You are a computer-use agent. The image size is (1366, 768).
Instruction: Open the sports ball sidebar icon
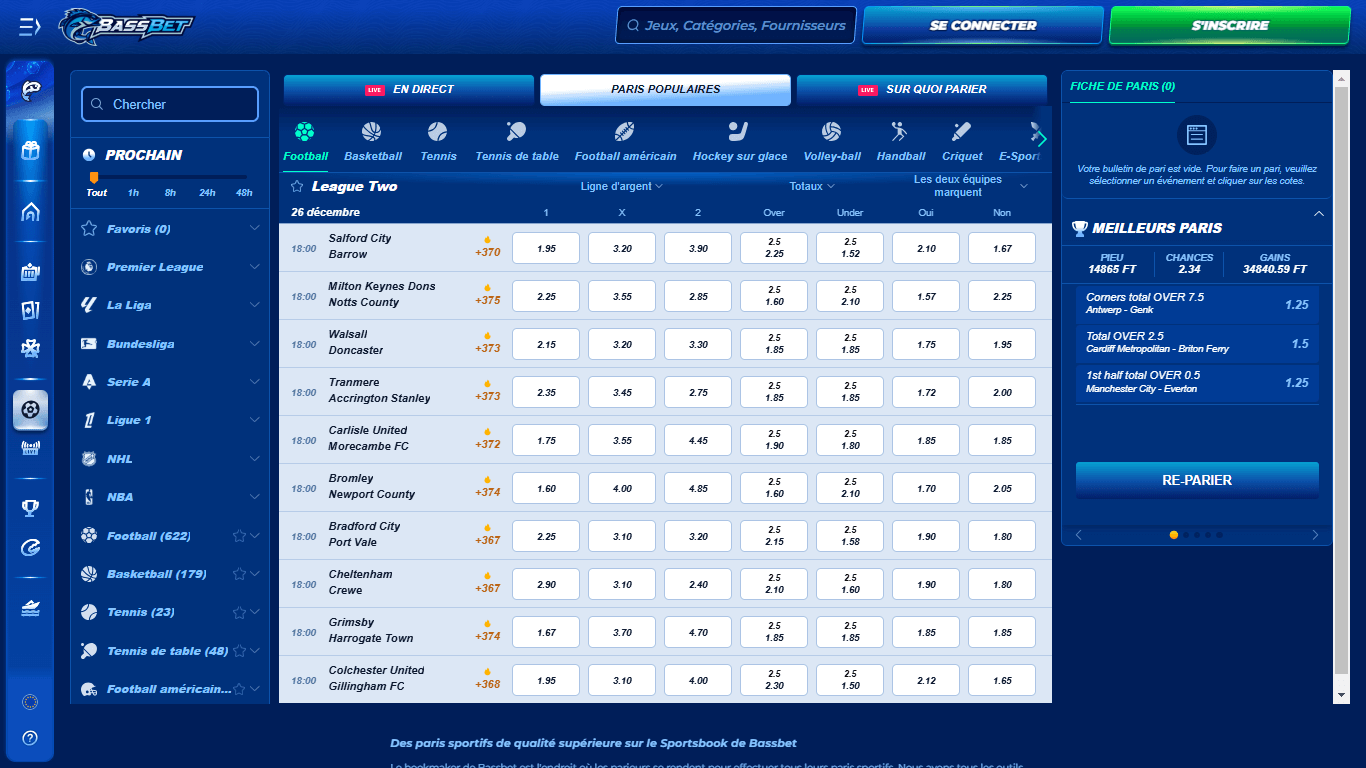30,410
